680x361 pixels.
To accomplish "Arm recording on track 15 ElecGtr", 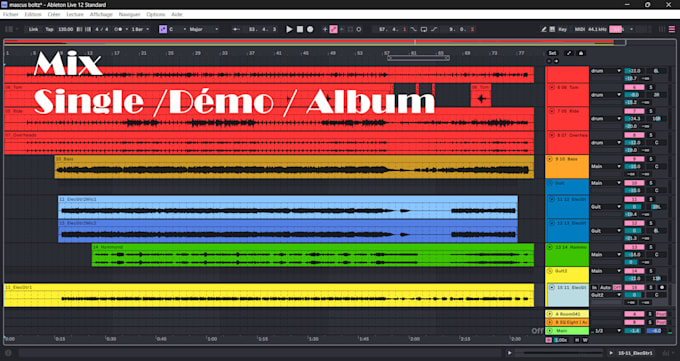I will [662, 287].
